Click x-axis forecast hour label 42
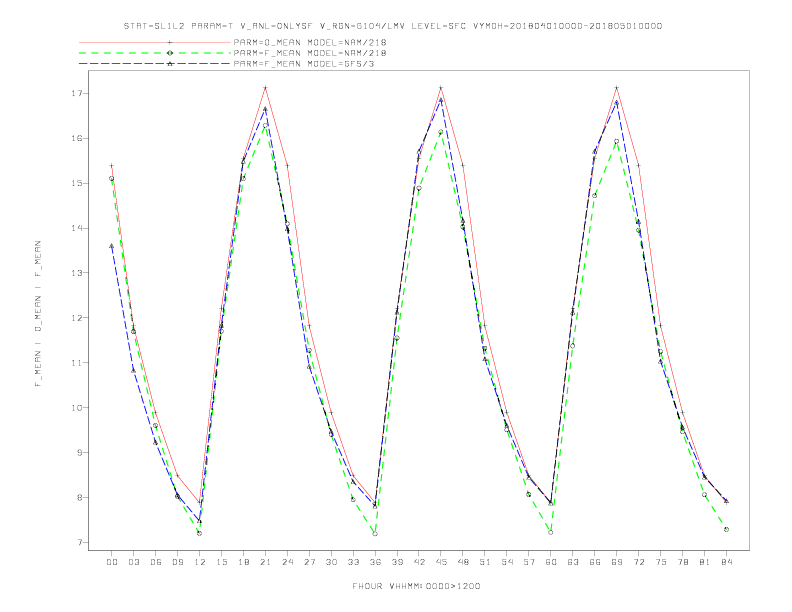 (419, 562)
